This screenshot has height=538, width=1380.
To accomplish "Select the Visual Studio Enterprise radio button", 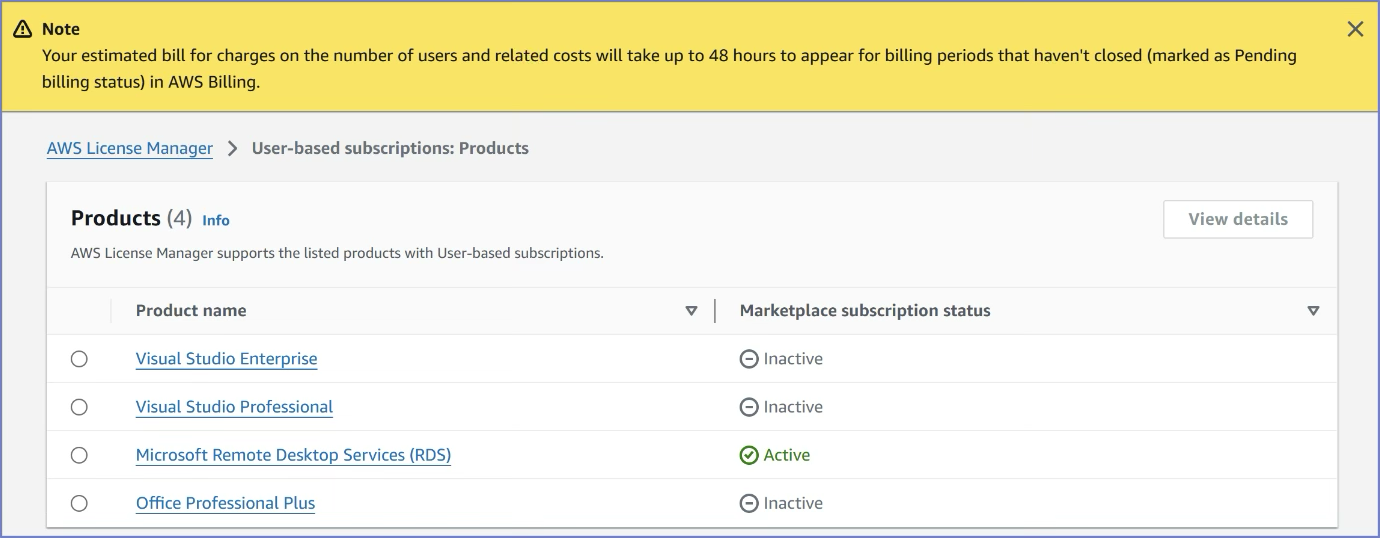I will (x=79, y=359).
